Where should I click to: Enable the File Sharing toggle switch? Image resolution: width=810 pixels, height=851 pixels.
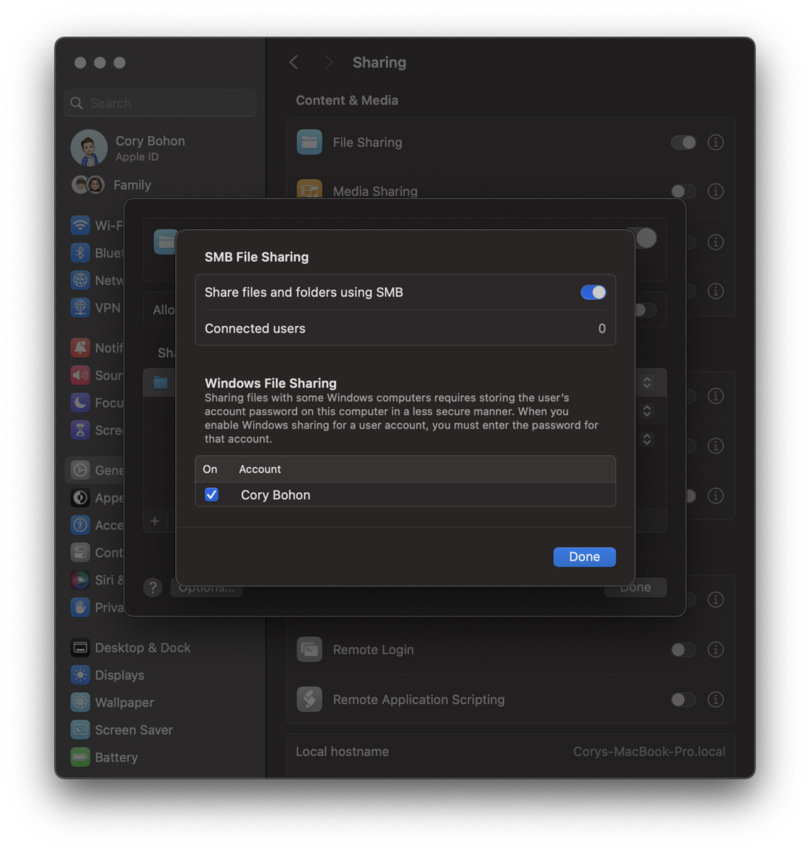click(x=684, y=142)
